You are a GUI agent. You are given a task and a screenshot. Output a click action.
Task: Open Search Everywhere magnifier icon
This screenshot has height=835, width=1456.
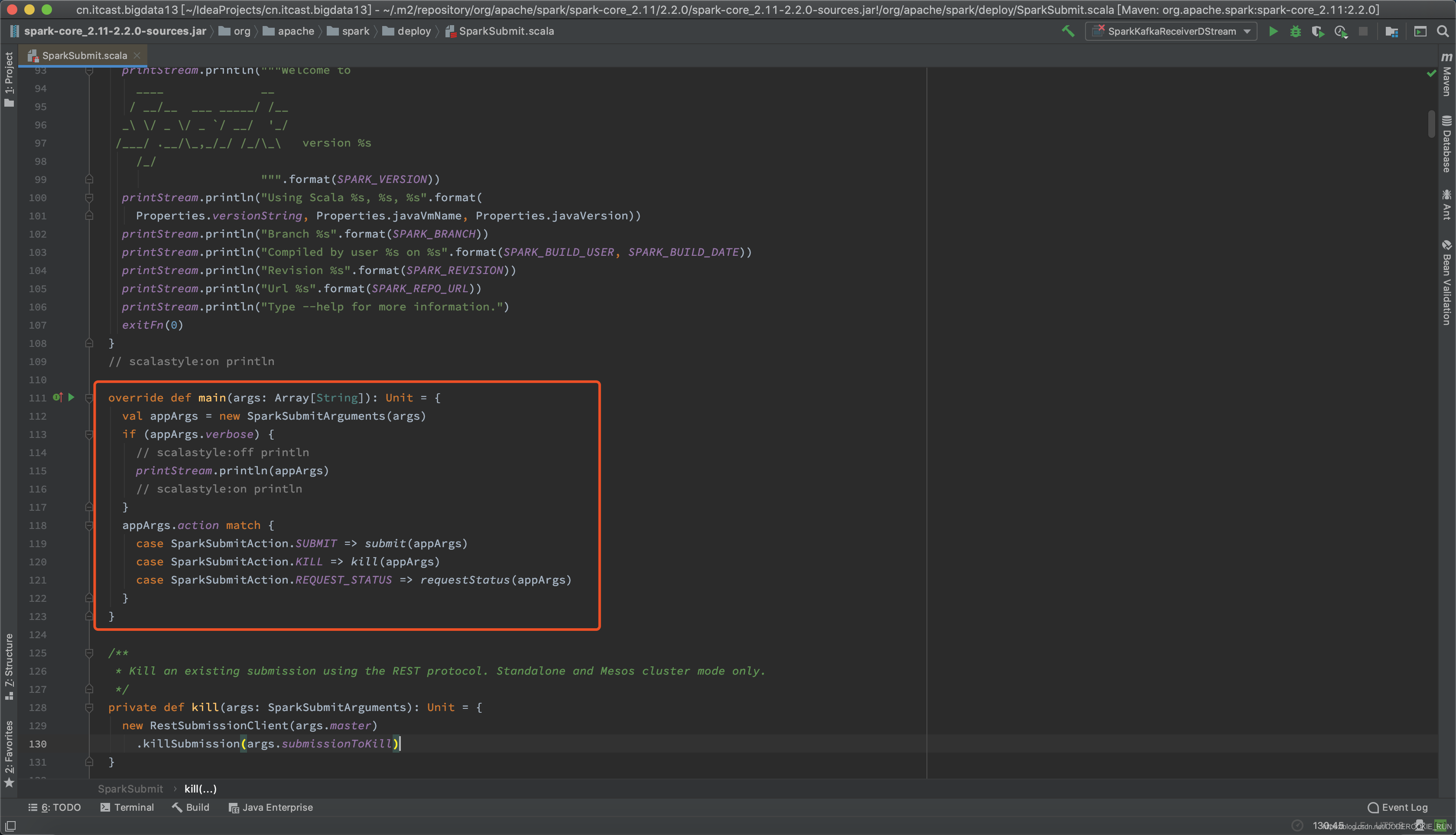click(x=1443, y=31)
